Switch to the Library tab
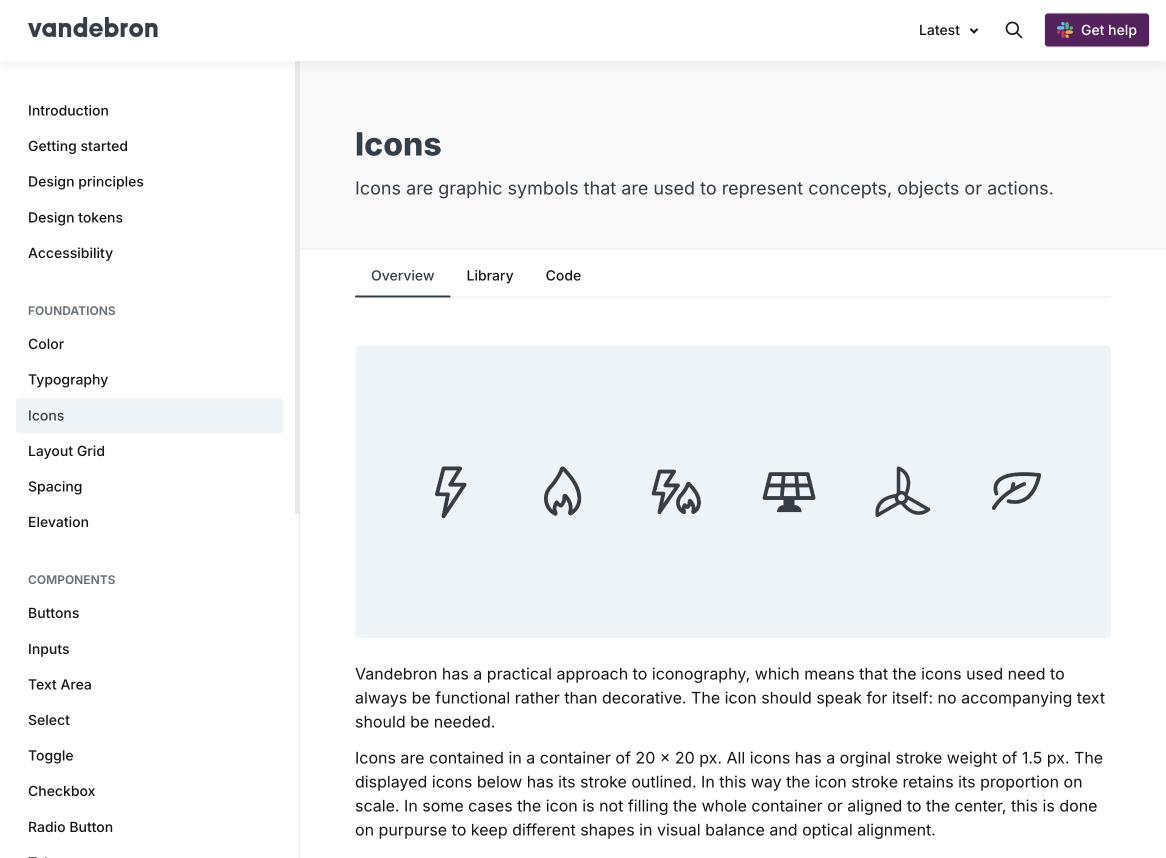The height and width of the screenshot is (858, 1166). point(490,276)
